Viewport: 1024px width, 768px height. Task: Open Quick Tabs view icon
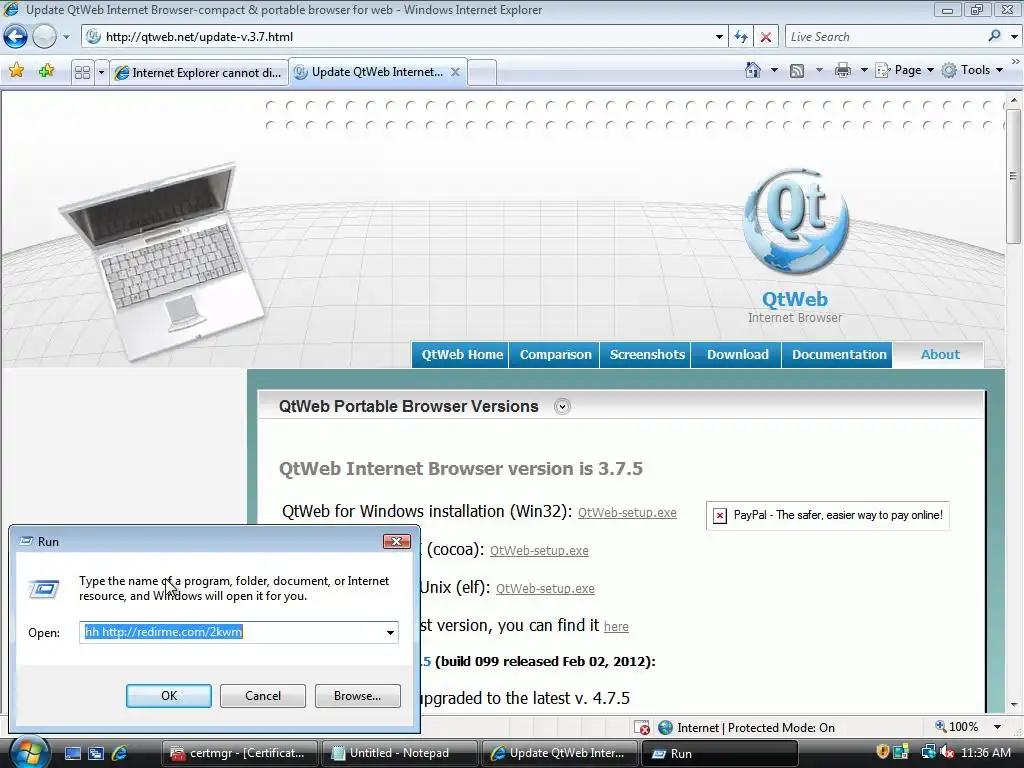[x=82, y=72]
